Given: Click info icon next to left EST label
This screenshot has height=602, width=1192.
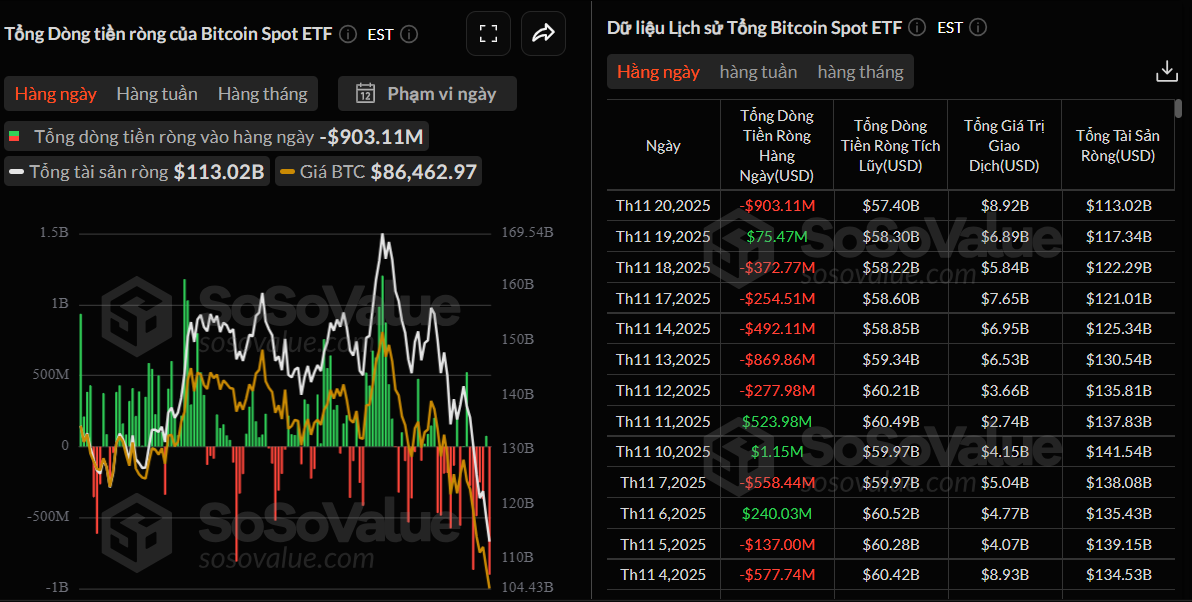Looking at the screenshot, I should (408, 34).
